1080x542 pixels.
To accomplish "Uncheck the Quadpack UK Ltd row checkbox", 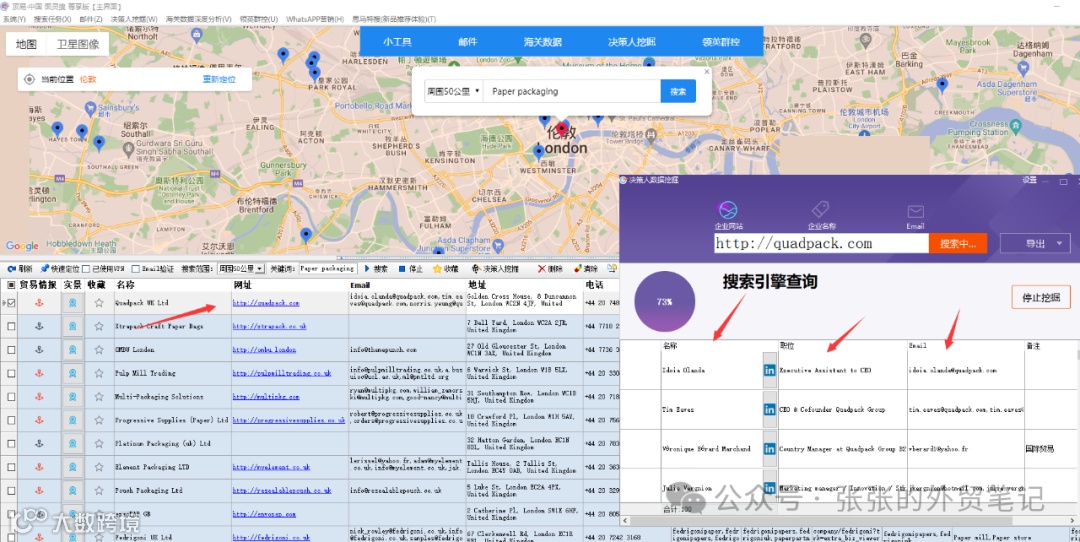I will point(12,303).
